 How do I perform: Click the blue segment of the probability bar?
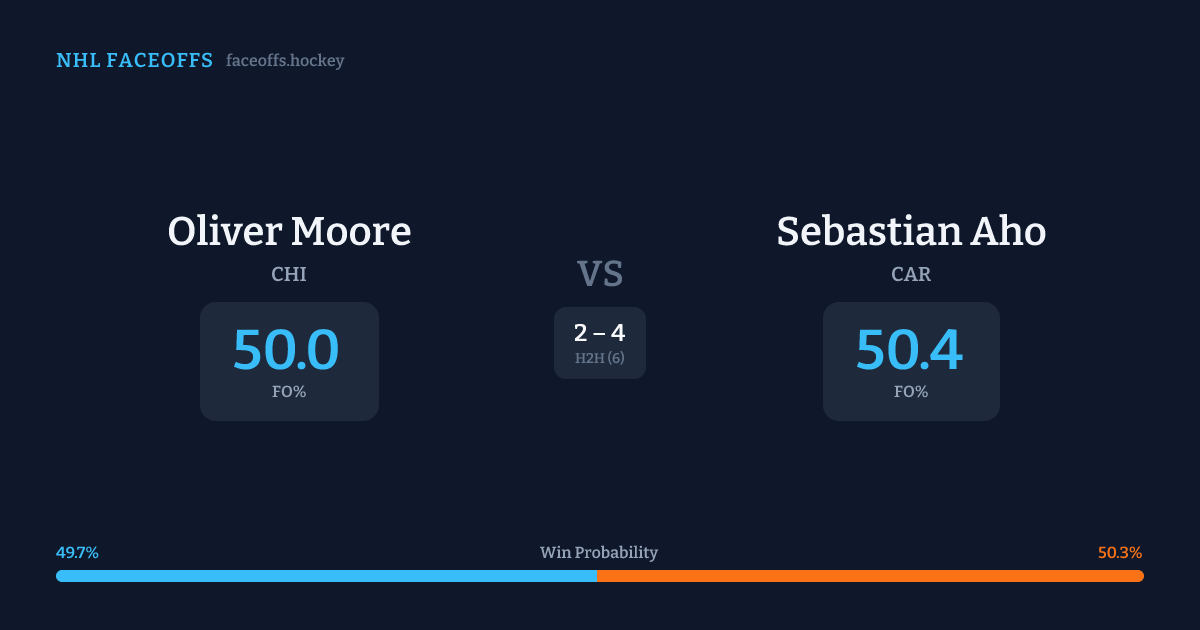pos(326,576)
